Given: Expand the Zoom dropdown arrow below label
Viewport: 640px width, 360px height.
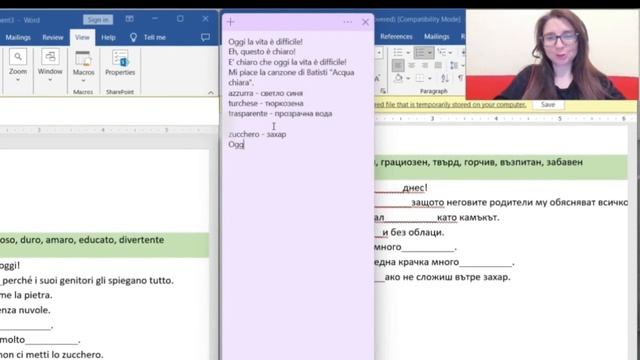Looking at the screenshot, I should coord(18,80).
